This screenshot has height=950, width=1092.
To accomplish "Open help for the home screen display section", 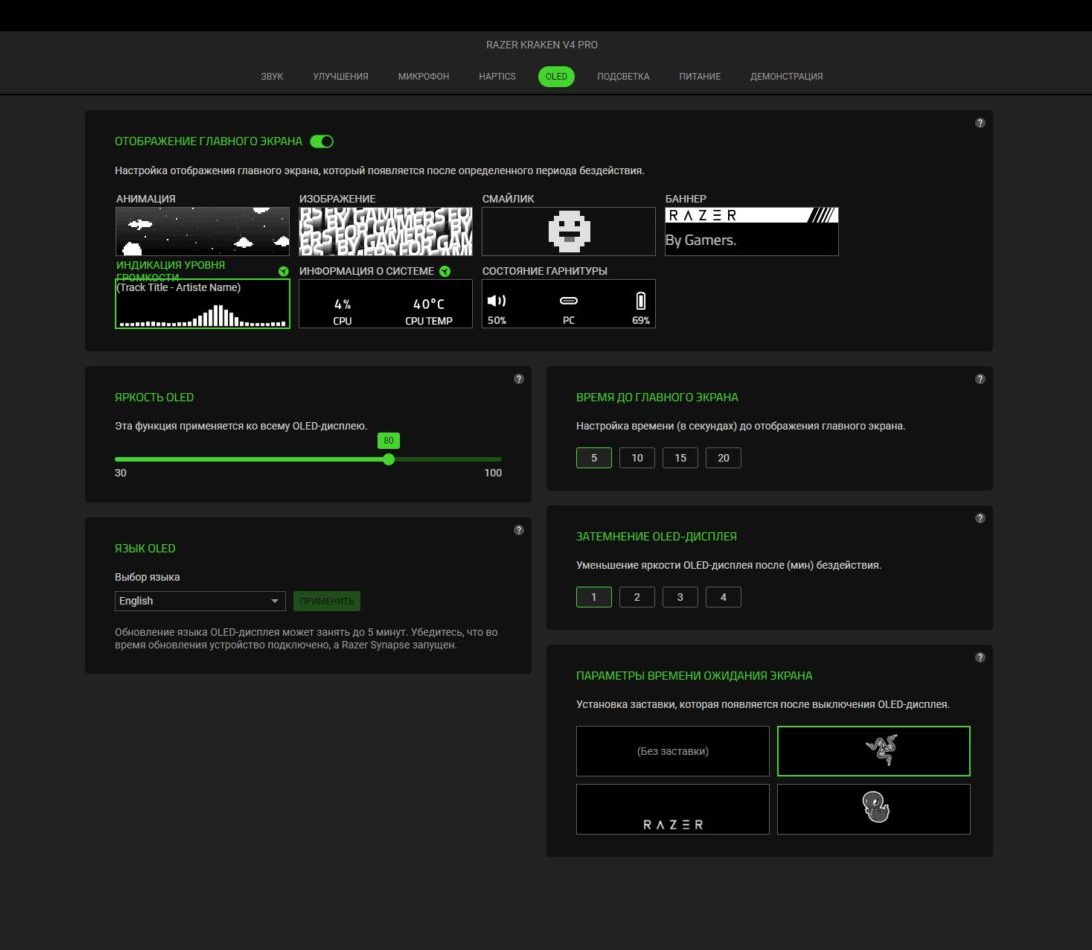I will [x=980, y=123].
